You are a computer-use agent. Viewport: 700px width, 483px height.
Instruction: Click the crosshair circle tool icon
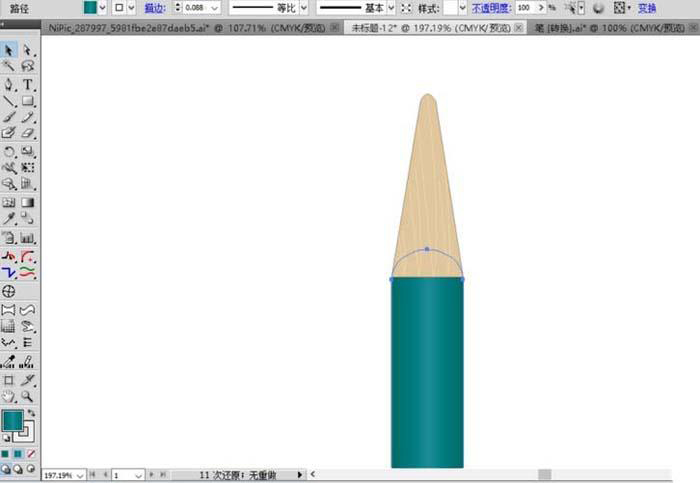tap(9, 291)
